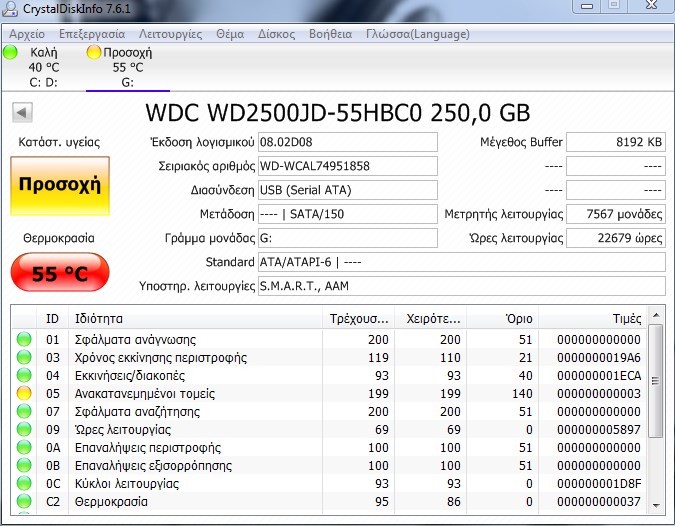Screen dimensions: 675x526
Task: Click the scrollbar down arrow
Action: pos(656,505)
